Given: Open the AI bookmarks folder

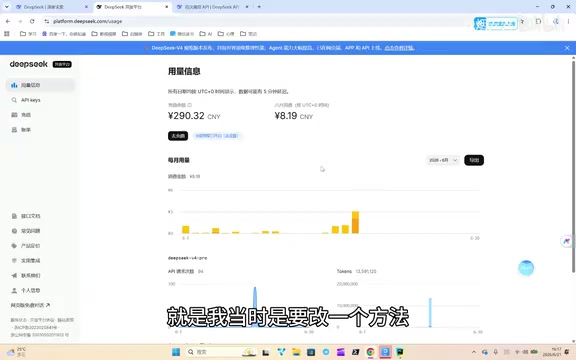Looking at the screenshot, I should click(206, 34).
